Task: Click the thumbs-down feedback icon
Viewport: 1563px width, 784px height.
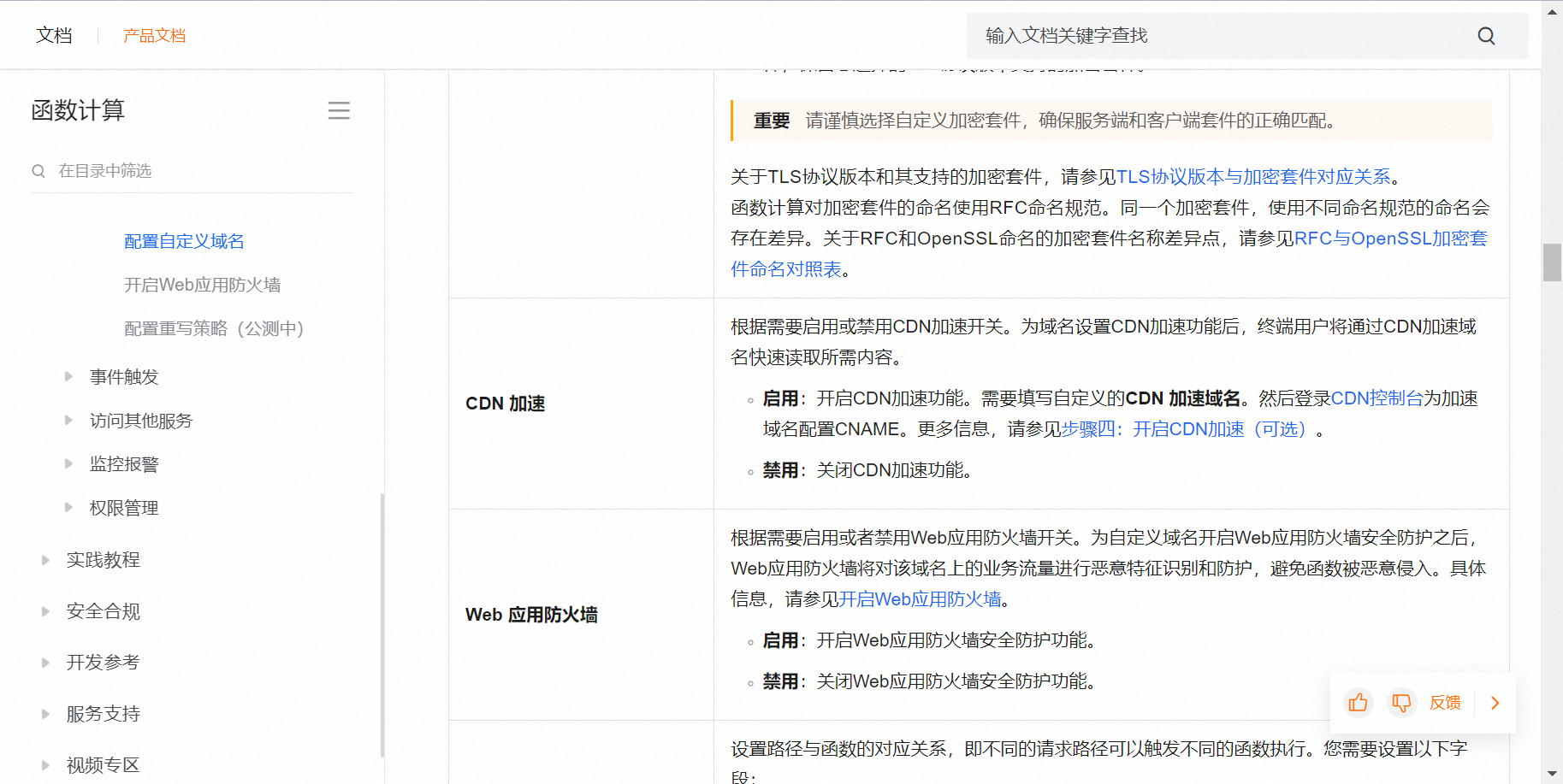Action: tap(1401, 703)
